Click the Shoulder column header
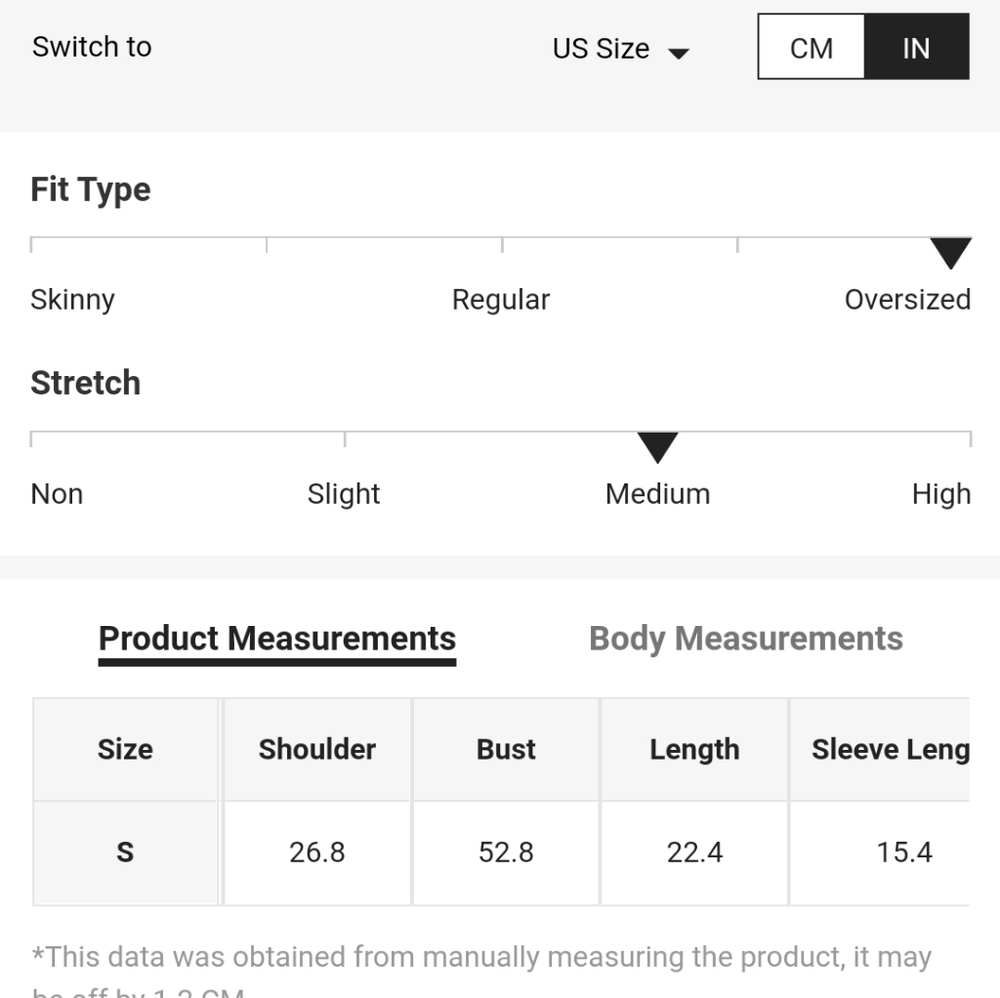Screen dimensions: 1000x998 point(317,750)
